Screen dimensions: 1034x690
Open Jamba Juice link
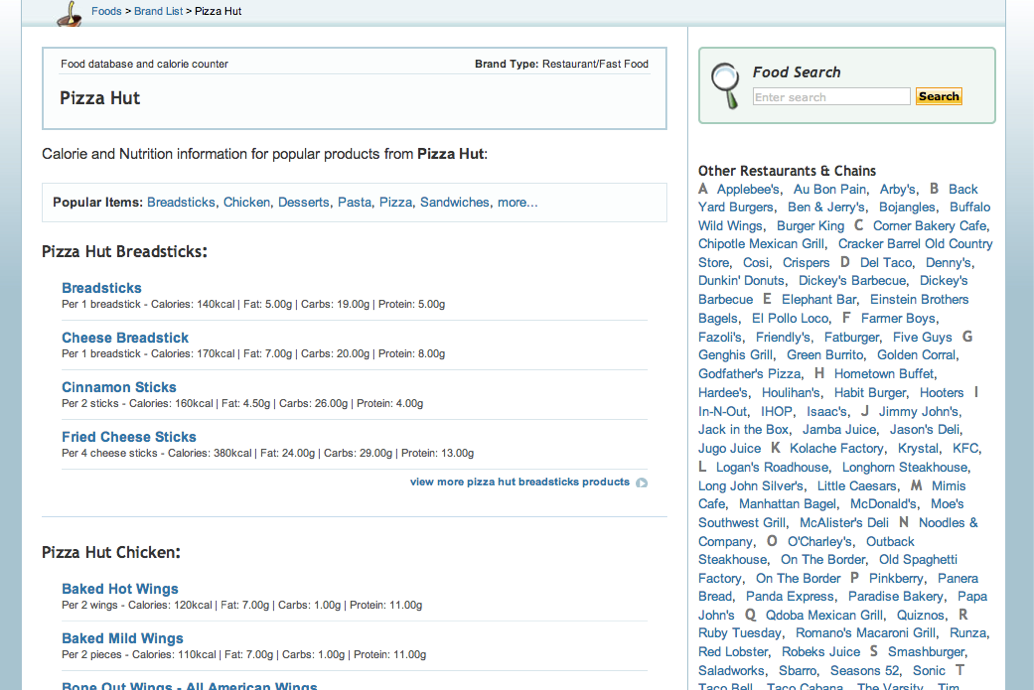(x=839, y=429)
